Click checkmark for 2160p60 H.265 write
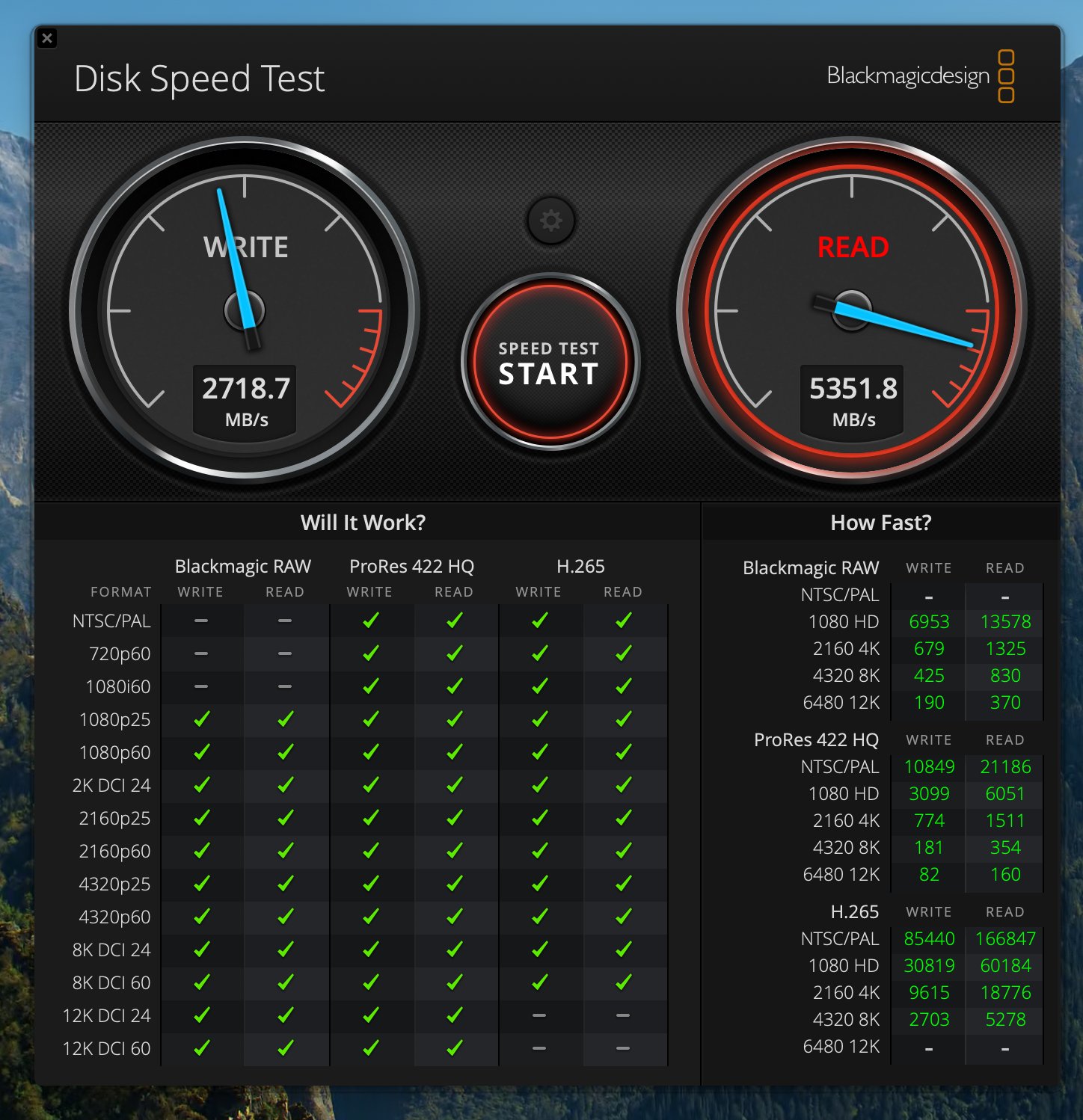The width and height of the screenshot is (1083, 1120). 539,851
